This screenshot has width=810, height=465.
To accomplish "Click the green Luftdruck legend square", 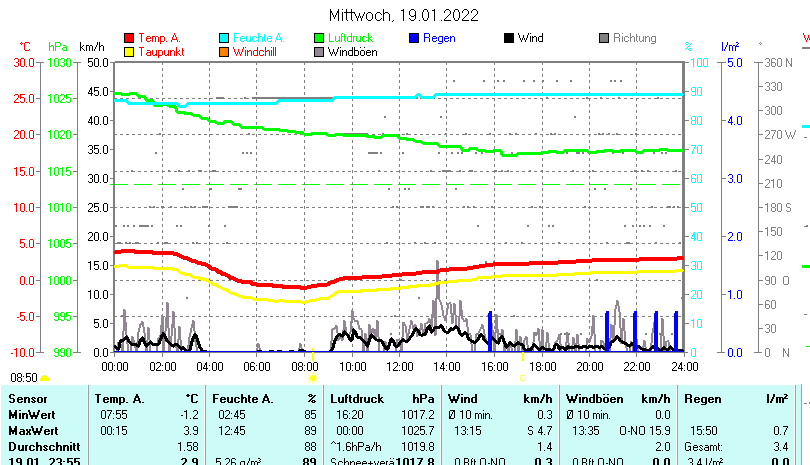I will tap(320, 38).
